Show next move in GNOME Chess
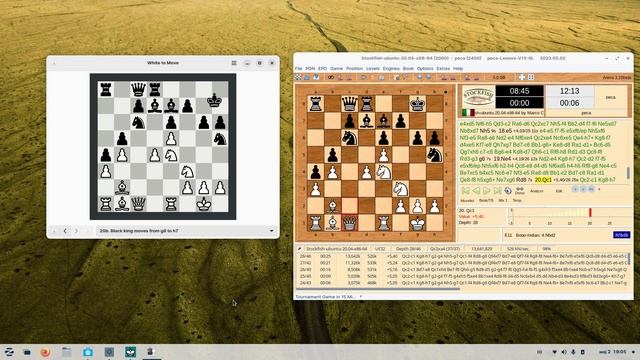 [76, 231]
